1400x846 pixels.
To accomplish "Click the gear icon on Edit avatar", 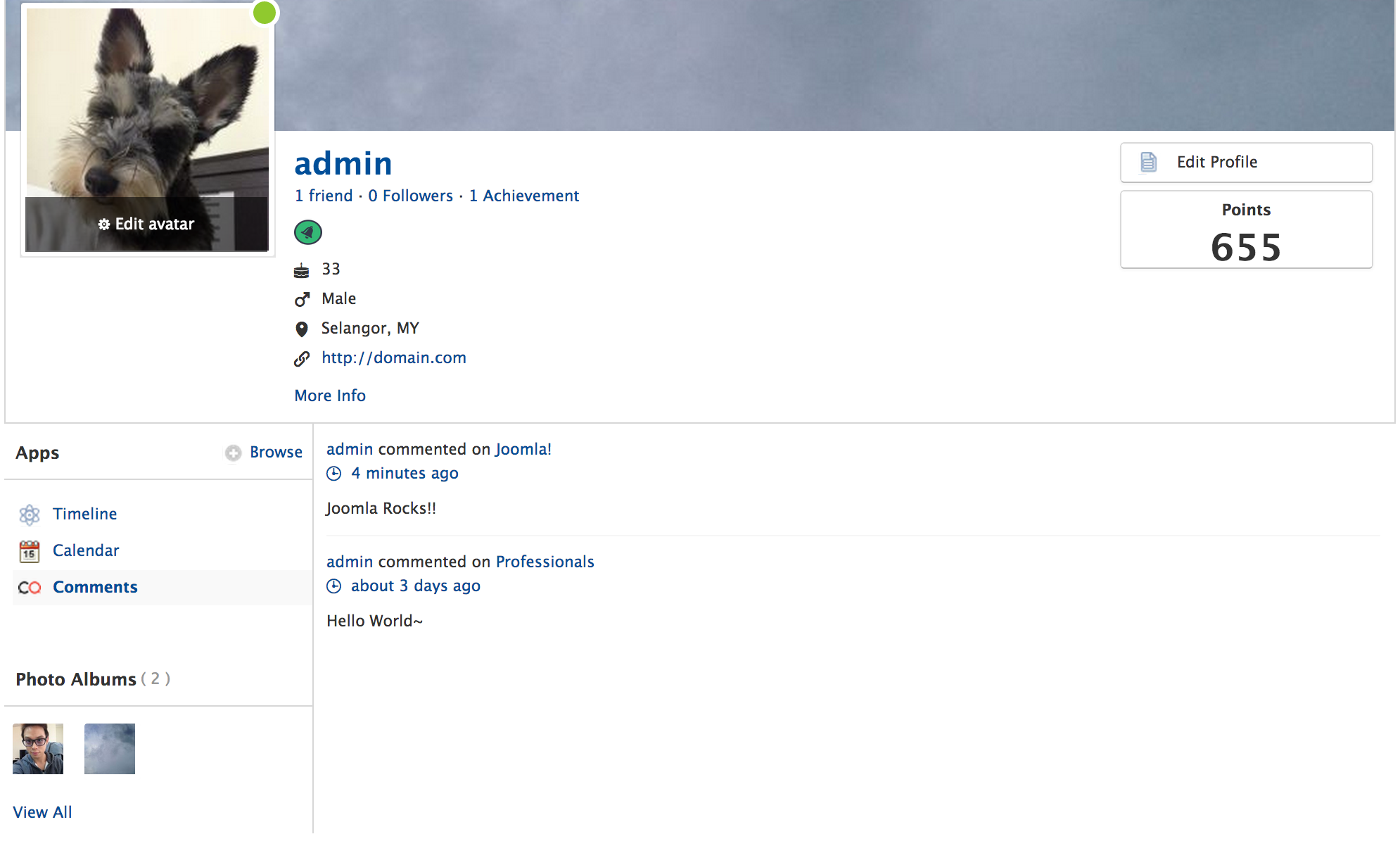I will click(x=104, y=225).
